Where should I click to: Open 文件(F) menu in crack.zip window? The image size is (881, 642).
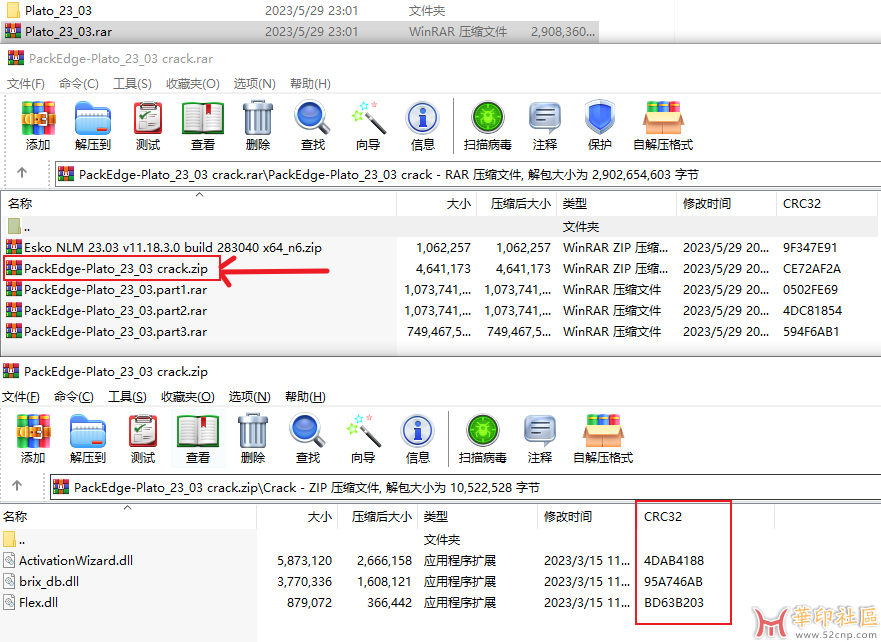coord(21,397)
